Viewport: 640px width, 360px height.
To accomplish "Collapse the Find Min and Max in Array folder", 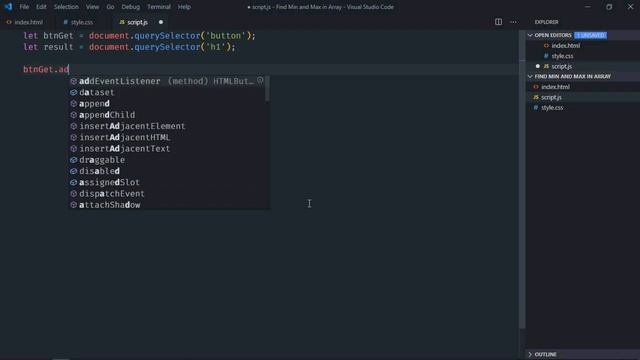I will tap(530, 76).
